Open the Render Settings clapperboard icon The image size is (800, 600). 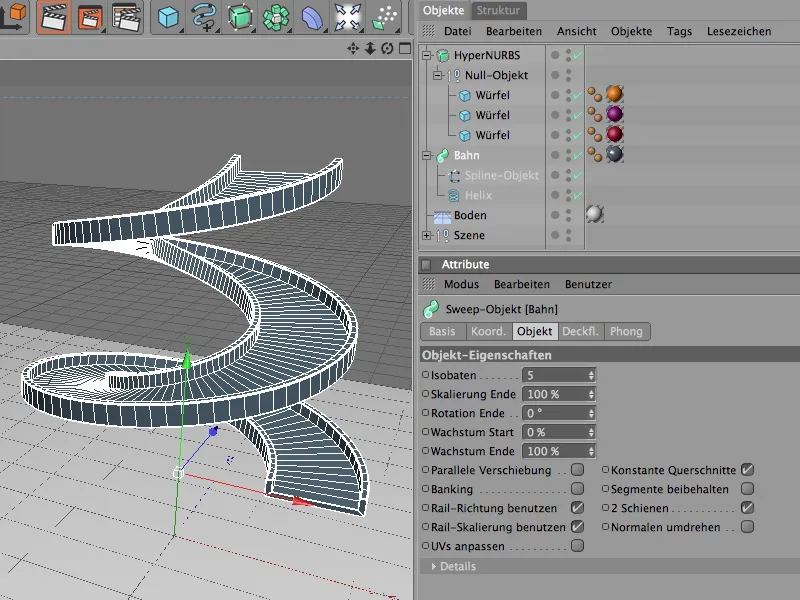(126, 17)
